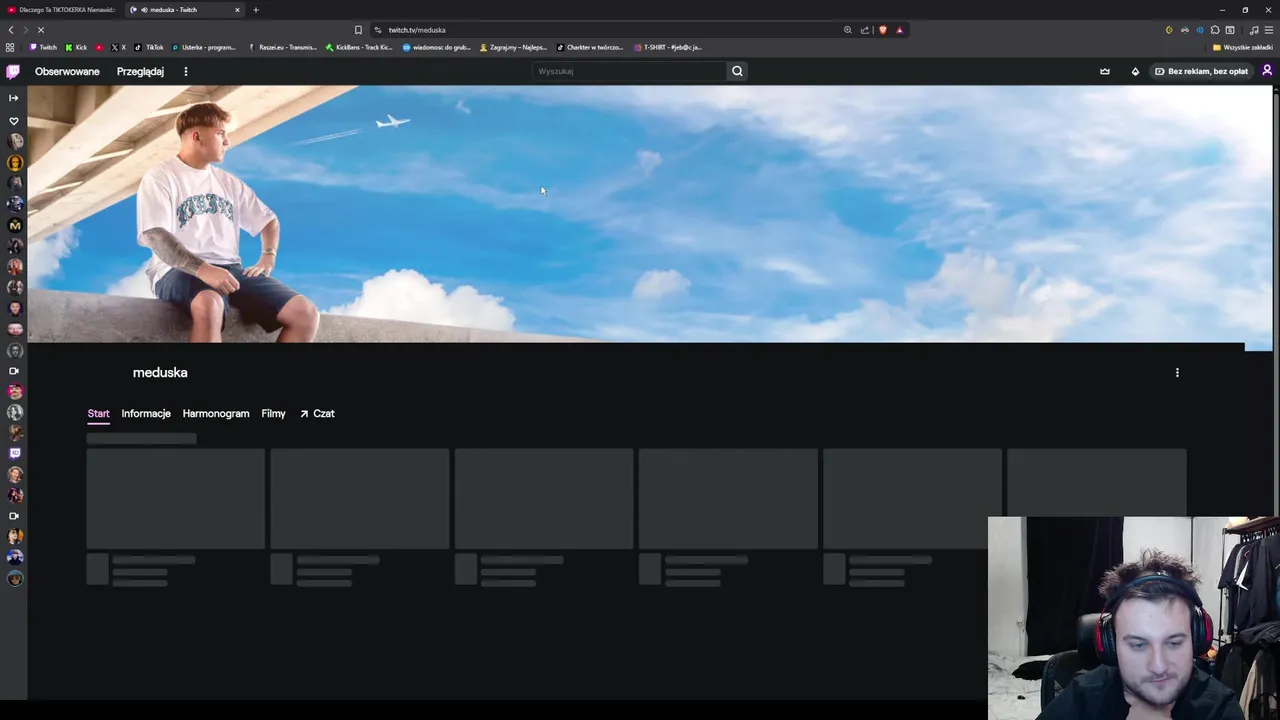The image size is (1280, 720).
Task: Open the orange-ringed avatar channel in sidebar
Action: click(x=15, y=163)
